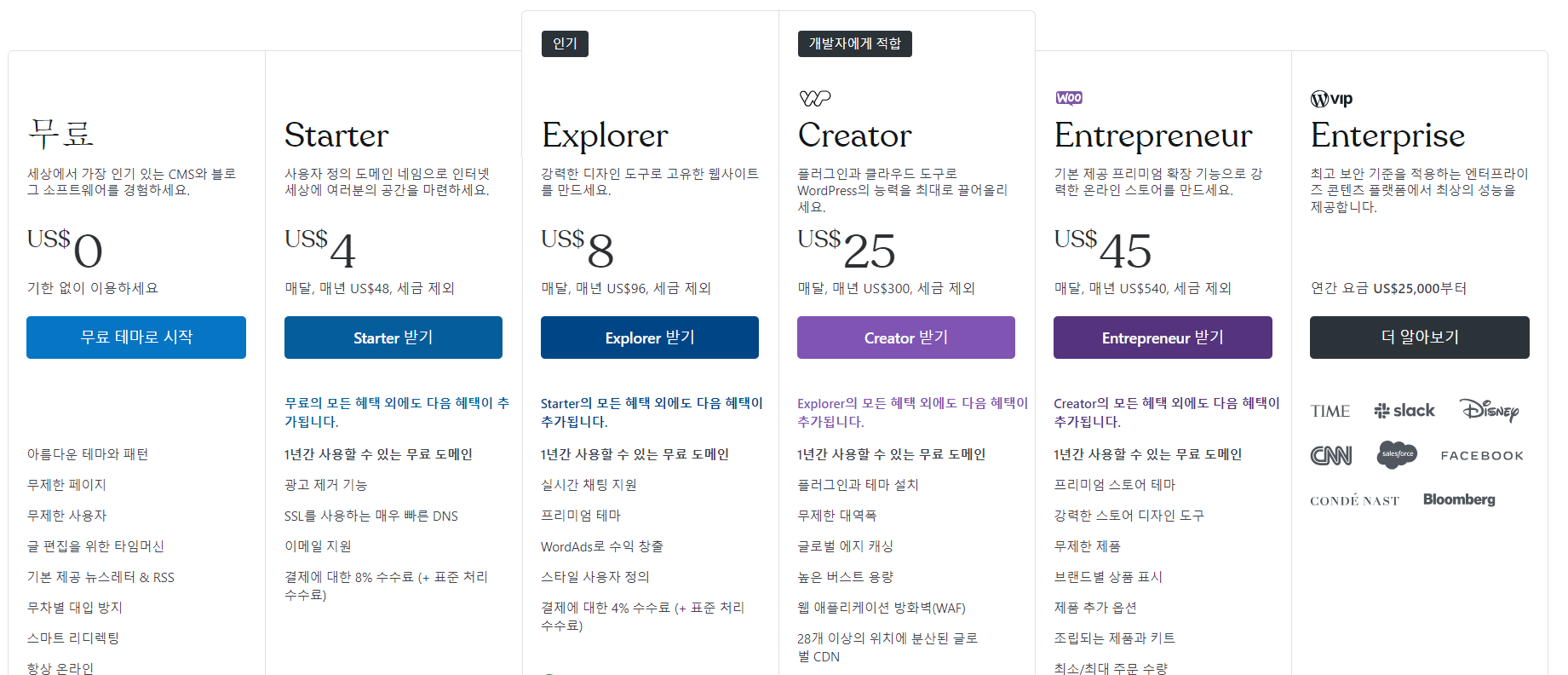This screenshot has height=675, width=1568.
Task: Click 'Creator의 모든 혜택 외에도' heading
Action: pyautogui.click(x=1167, y=412)
